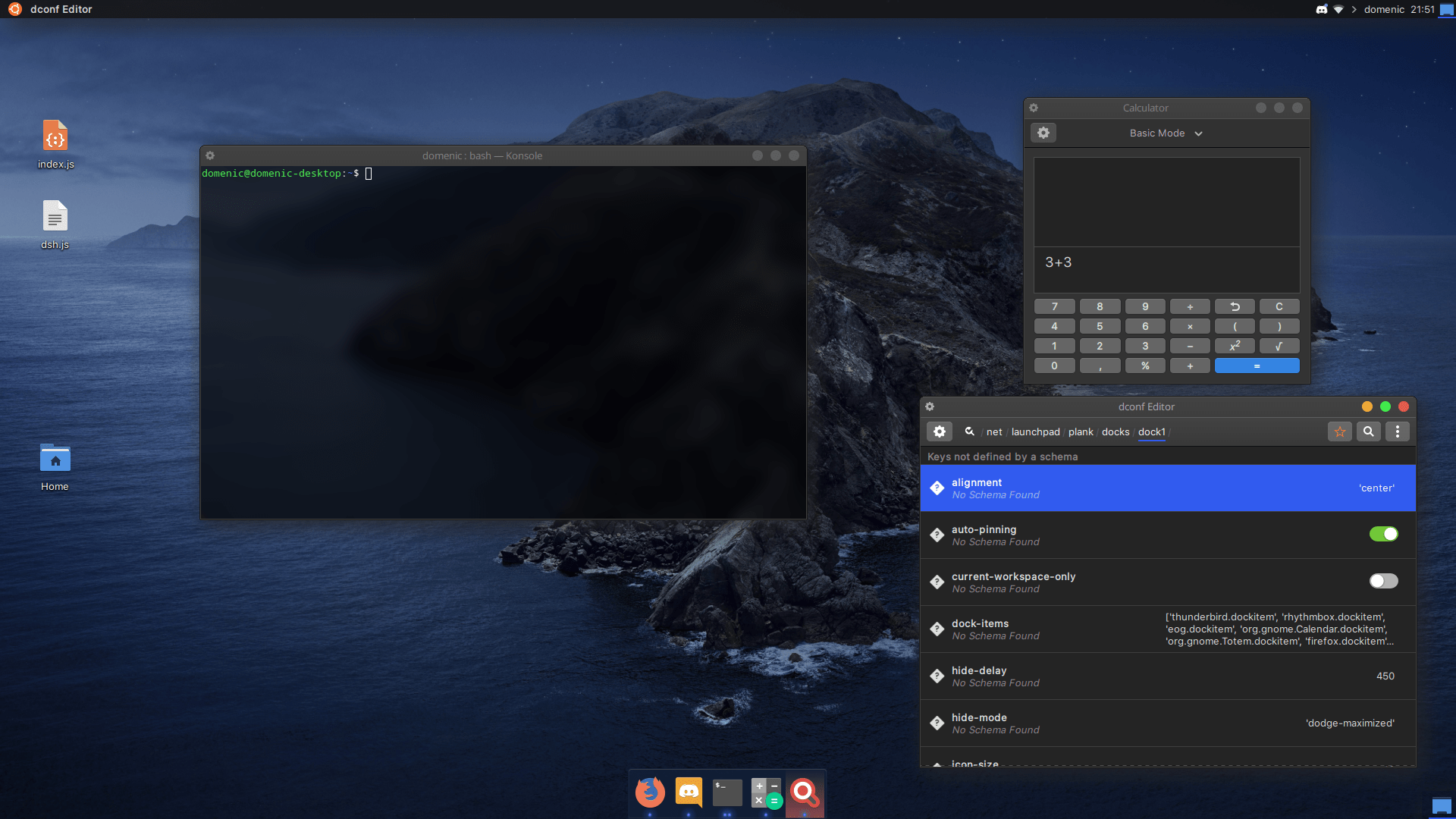Bookmark the current dconf path with the star icon
Screen dimensions: 1456x819
coord(1340,431)
